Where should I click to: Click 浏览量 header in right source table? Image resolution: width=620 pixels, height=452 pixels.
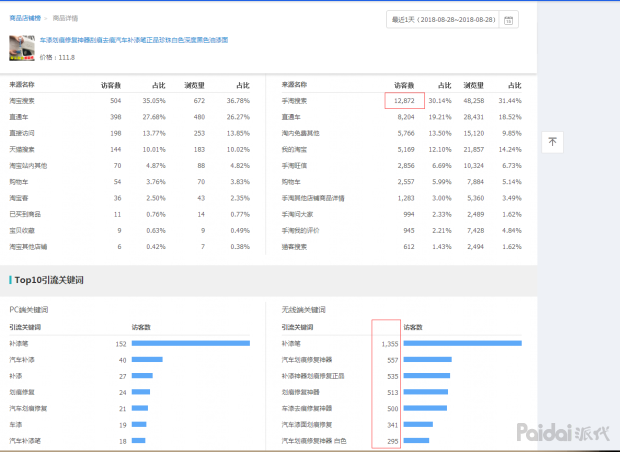click(x=473, y=85)
